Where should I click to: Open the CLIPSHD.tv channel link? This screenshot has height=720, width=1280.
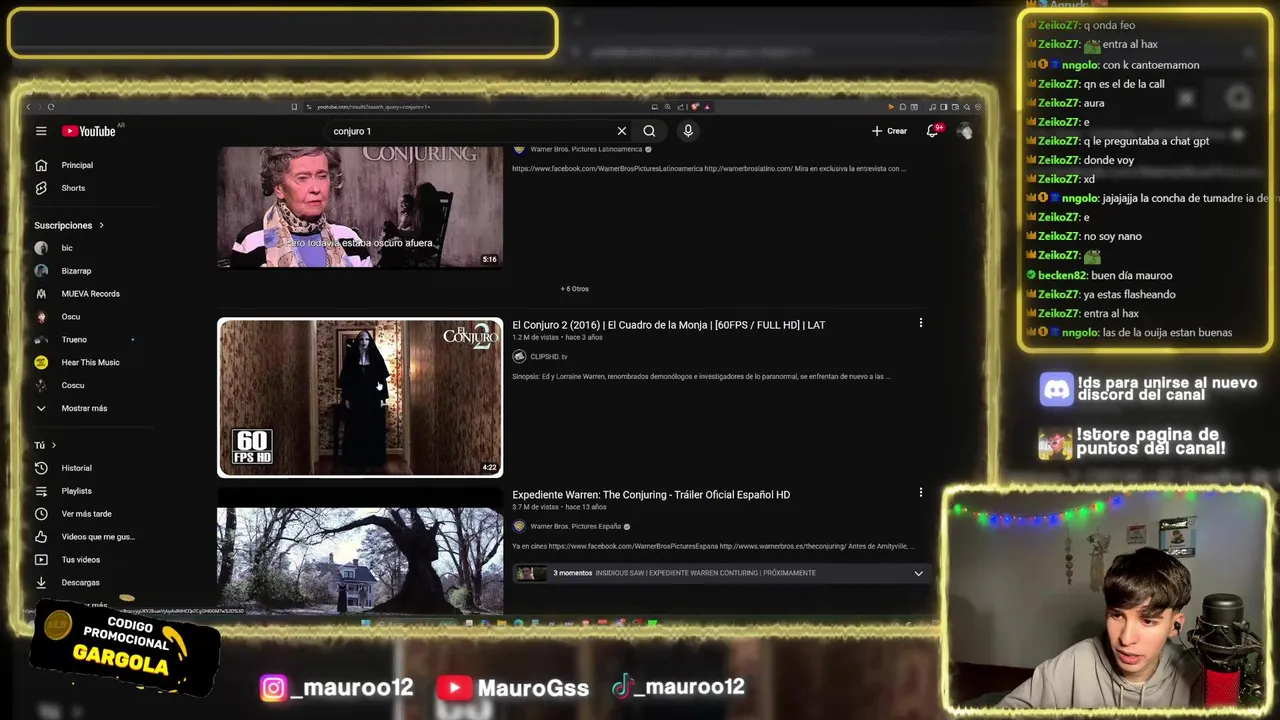548,357
